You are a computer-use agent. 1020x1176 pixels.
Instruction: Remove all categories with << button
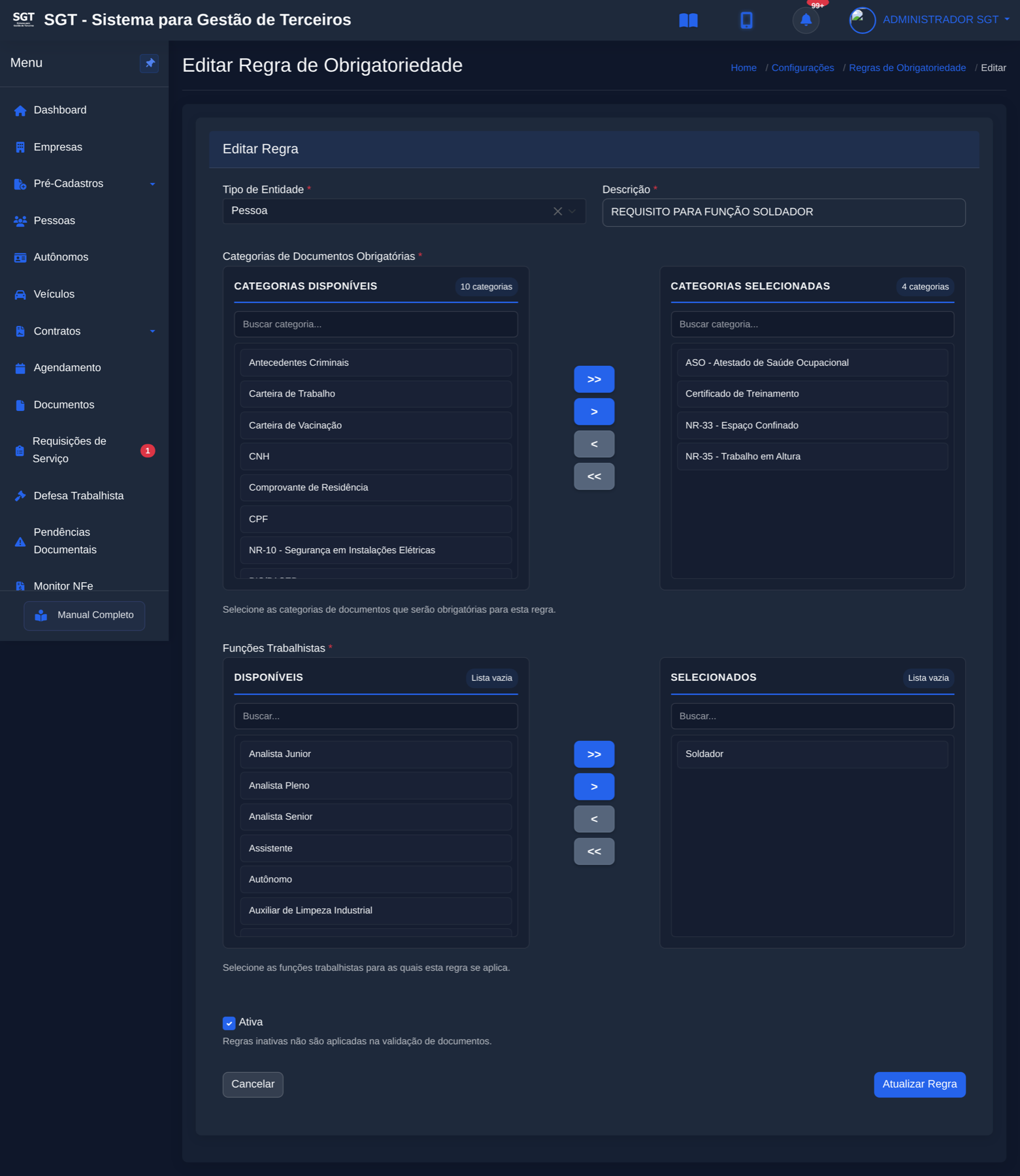pyautogui.click(x=594, y=476)
